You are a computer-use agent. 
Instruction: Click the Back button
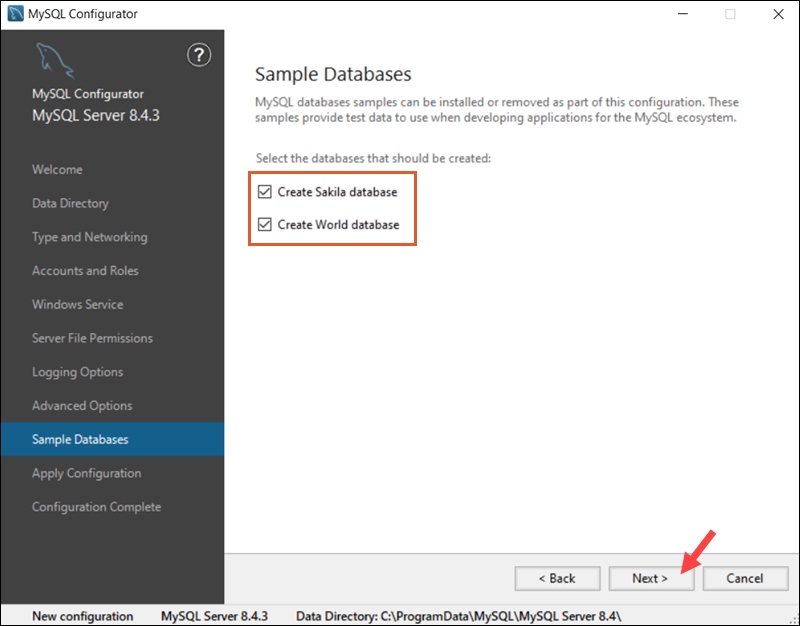click(x=557, y=578)
